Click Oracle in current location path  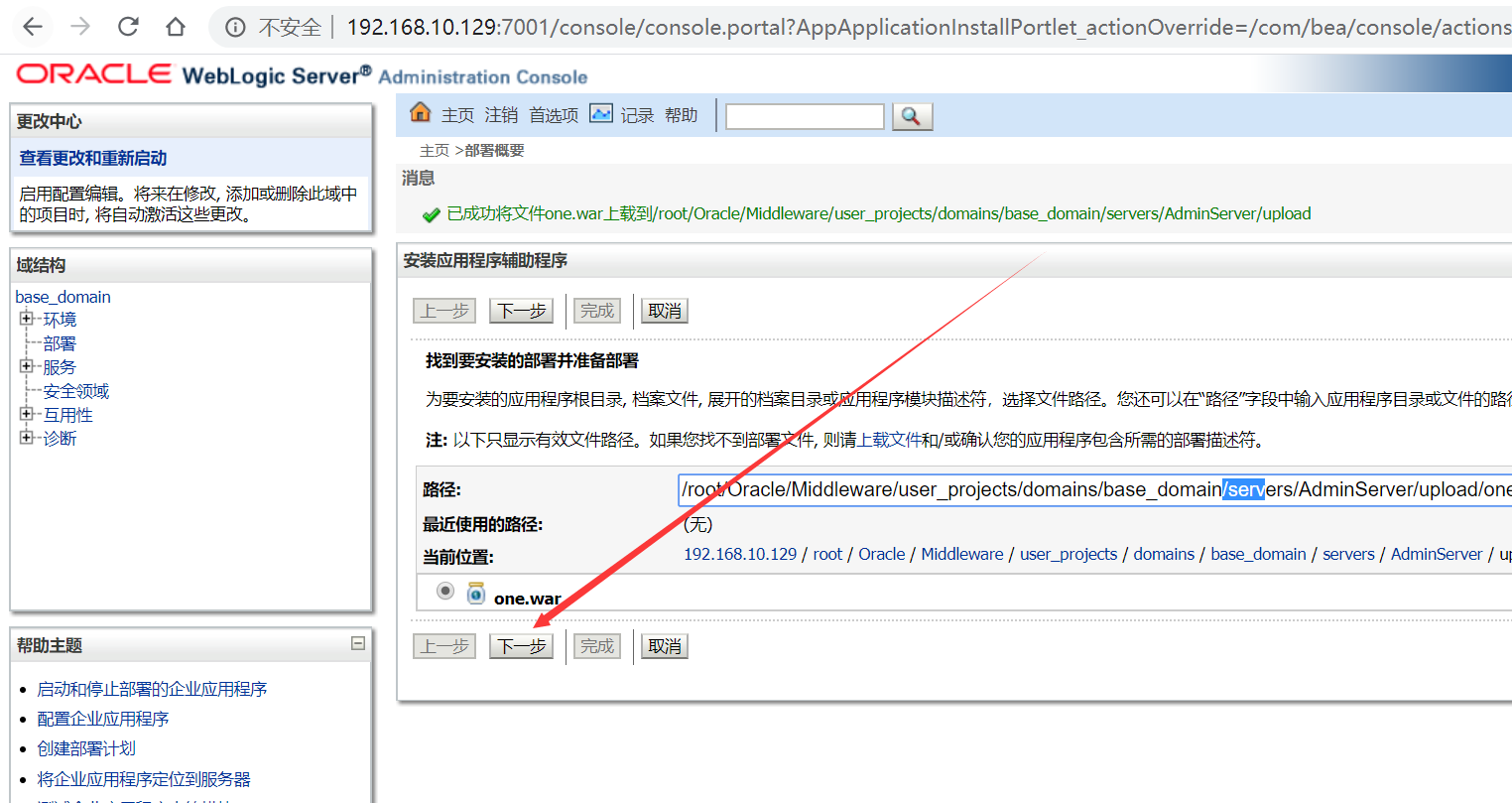click(882, 554)
